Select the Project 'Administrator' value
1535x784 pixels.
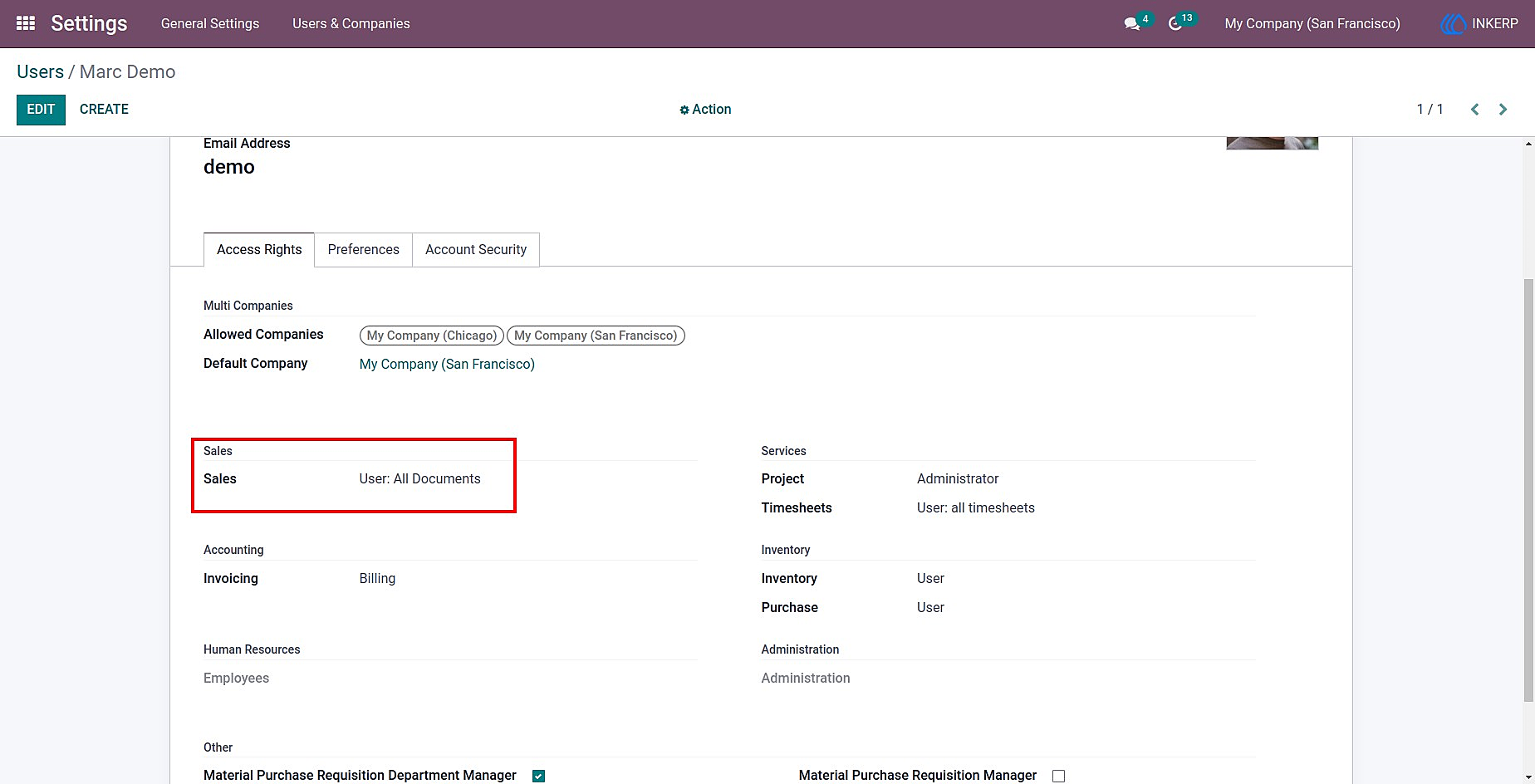958,479
